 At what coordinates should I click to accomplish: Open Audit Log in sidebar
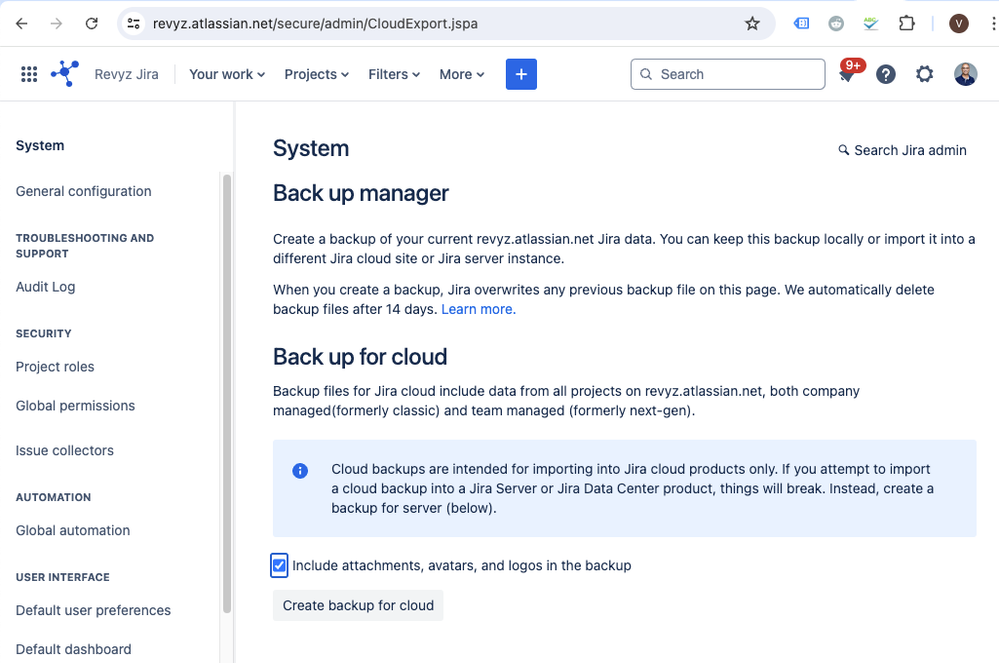(x=45, y=287)
